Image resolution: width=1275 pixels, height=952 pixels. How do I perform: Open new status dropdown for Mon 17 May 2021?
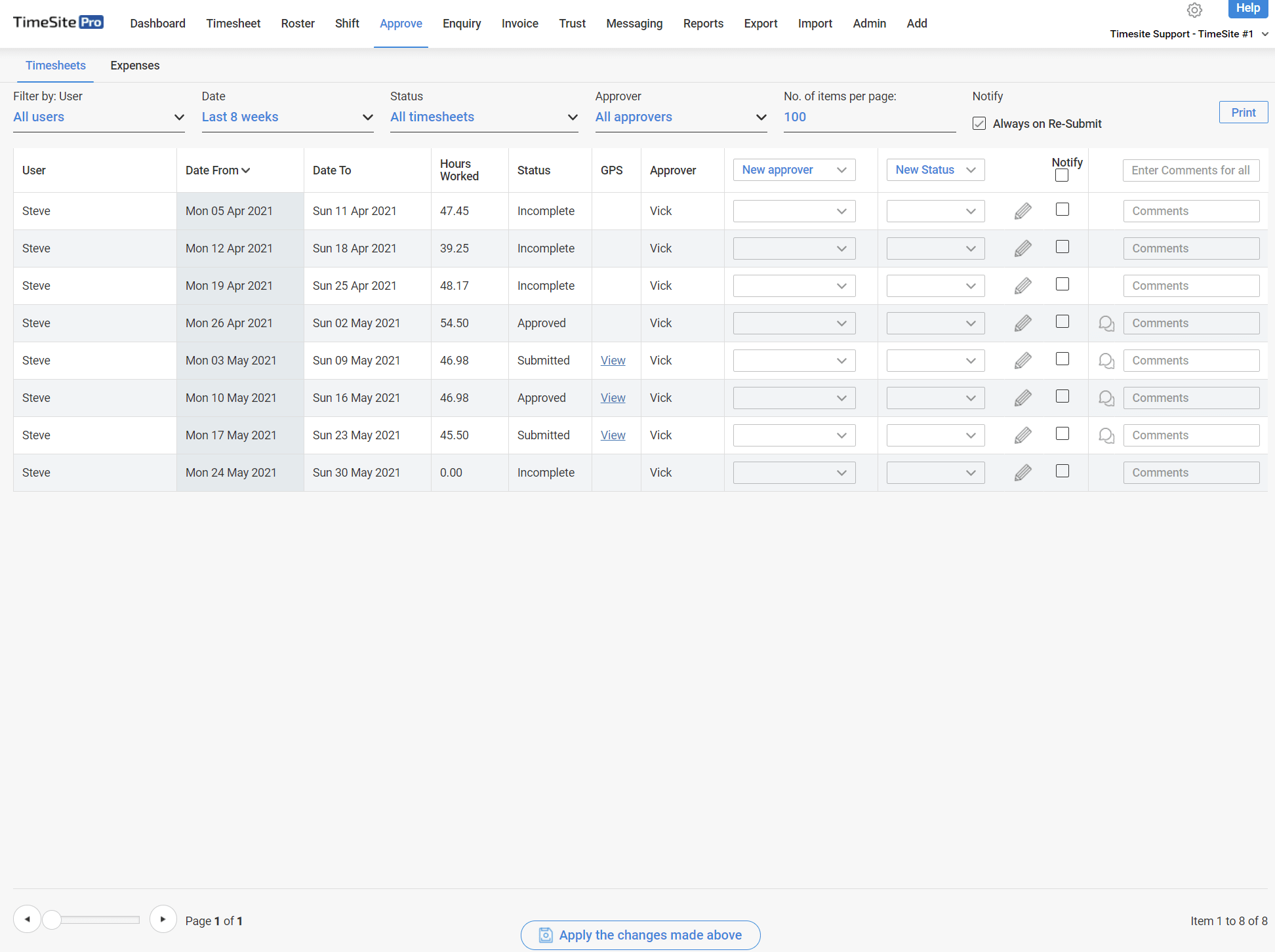(935, 435)
